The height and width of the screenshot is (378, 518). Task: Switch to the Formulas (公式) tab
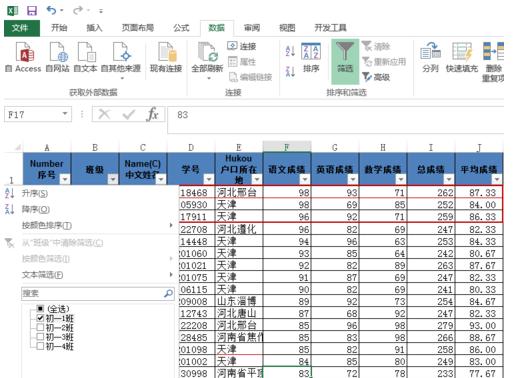(x=181, y=28)
